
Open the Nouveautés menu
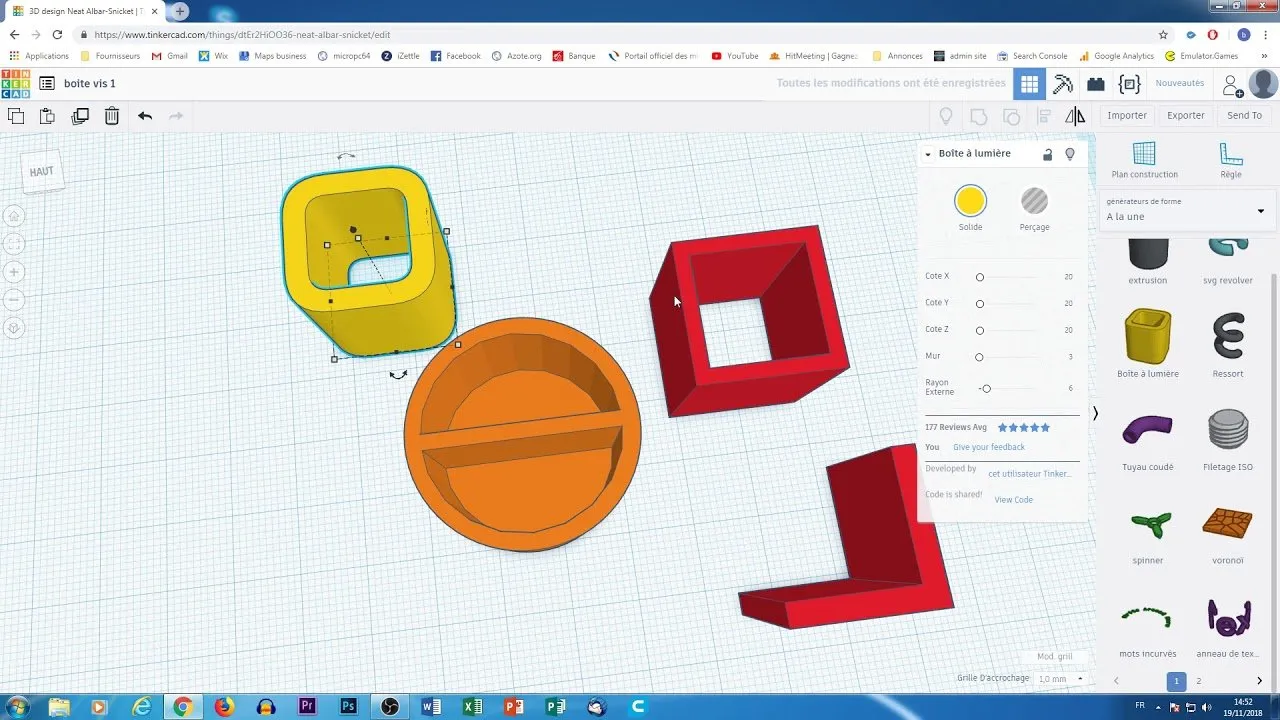pyautogui.click(x=1180, y=84)
